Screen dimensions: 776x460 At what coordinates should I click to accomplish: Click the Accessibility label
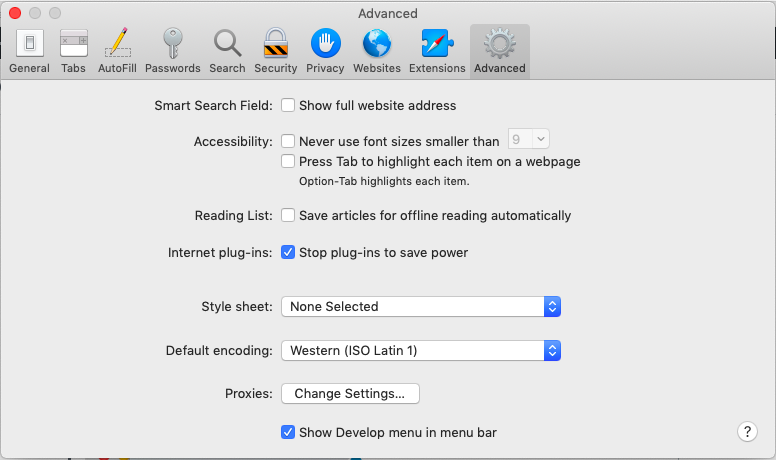click(233, 142)
